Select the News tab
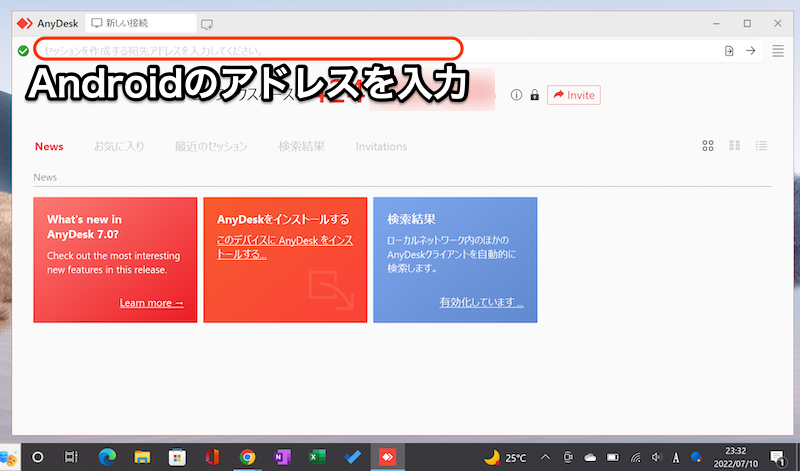Screen dimensions: 800x471 [49, 147]
